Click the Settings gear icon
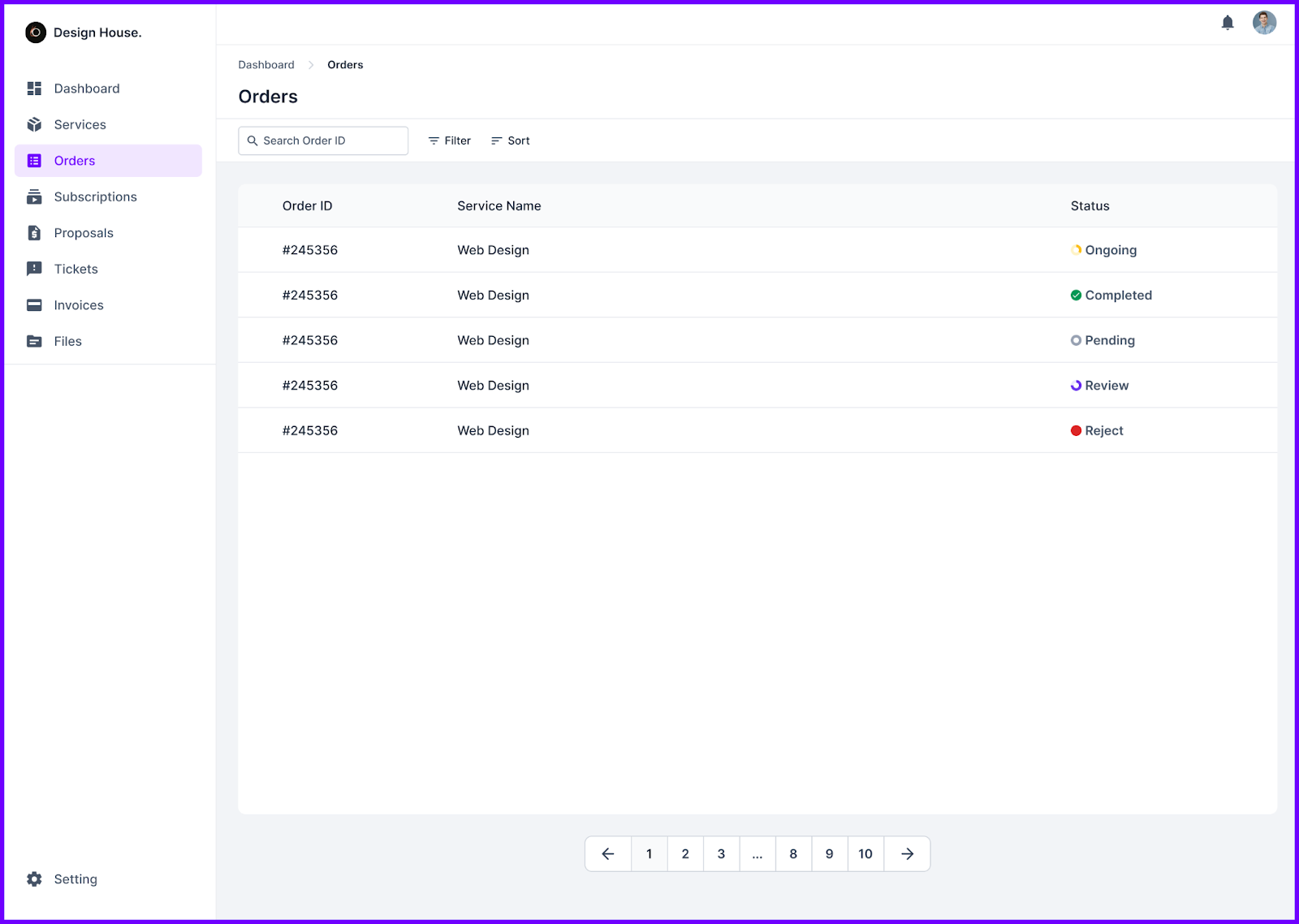The width and height of the screenshot is (1299, 924). (34, 879)
